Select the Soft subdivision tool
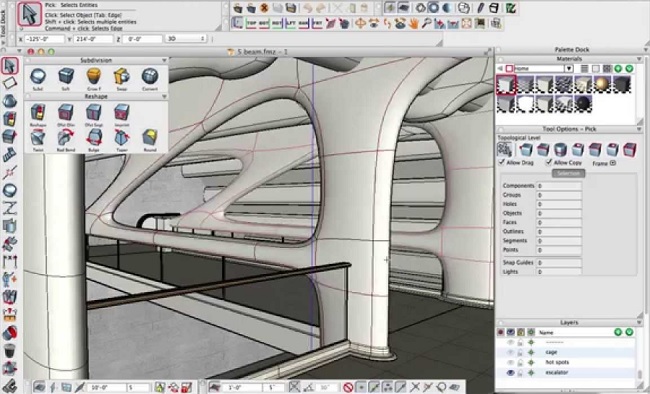The image size is (650, 394). (x=65, y=77)
